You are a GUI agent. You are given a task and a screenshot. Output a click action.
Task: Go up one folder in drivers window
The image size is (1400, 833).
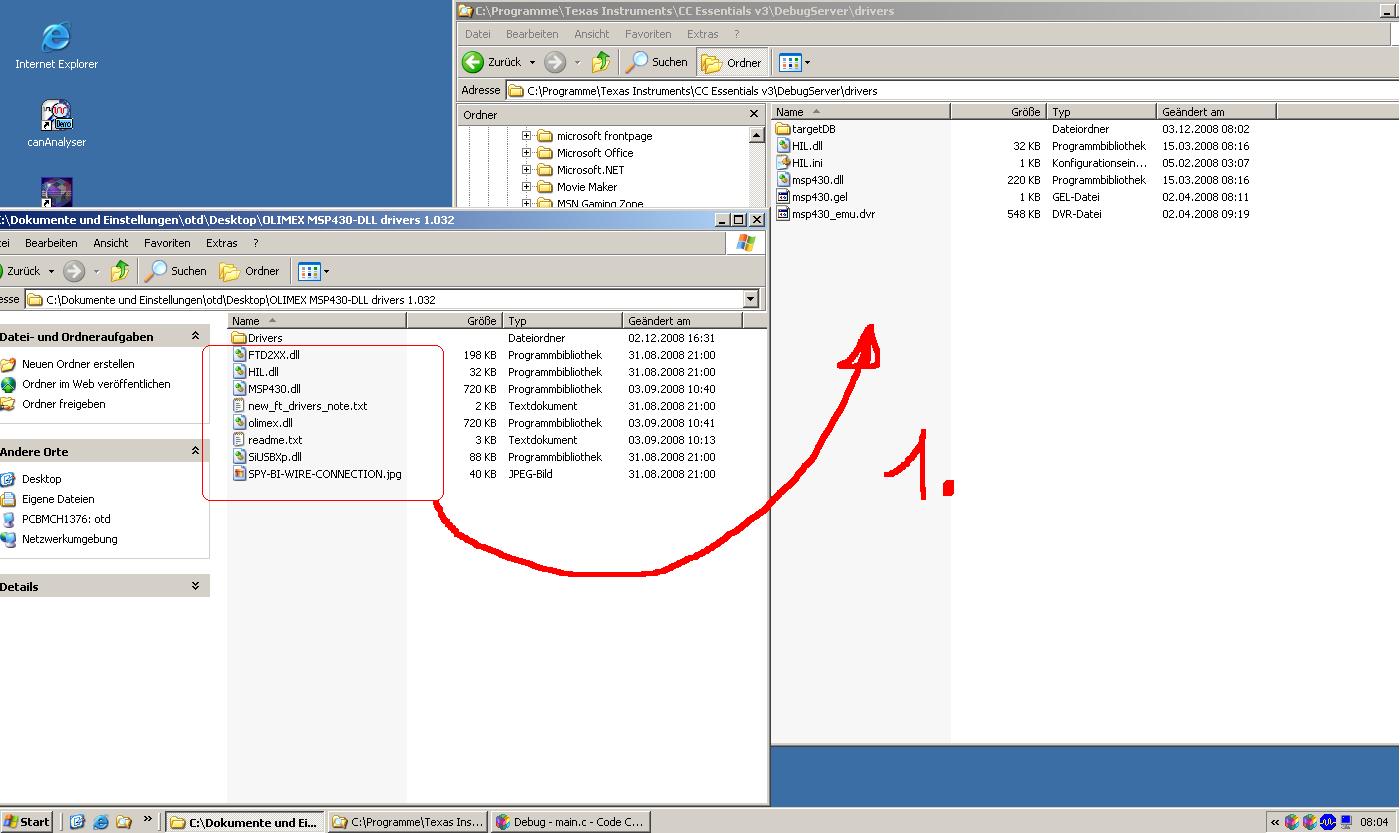(x=600, y=62)
